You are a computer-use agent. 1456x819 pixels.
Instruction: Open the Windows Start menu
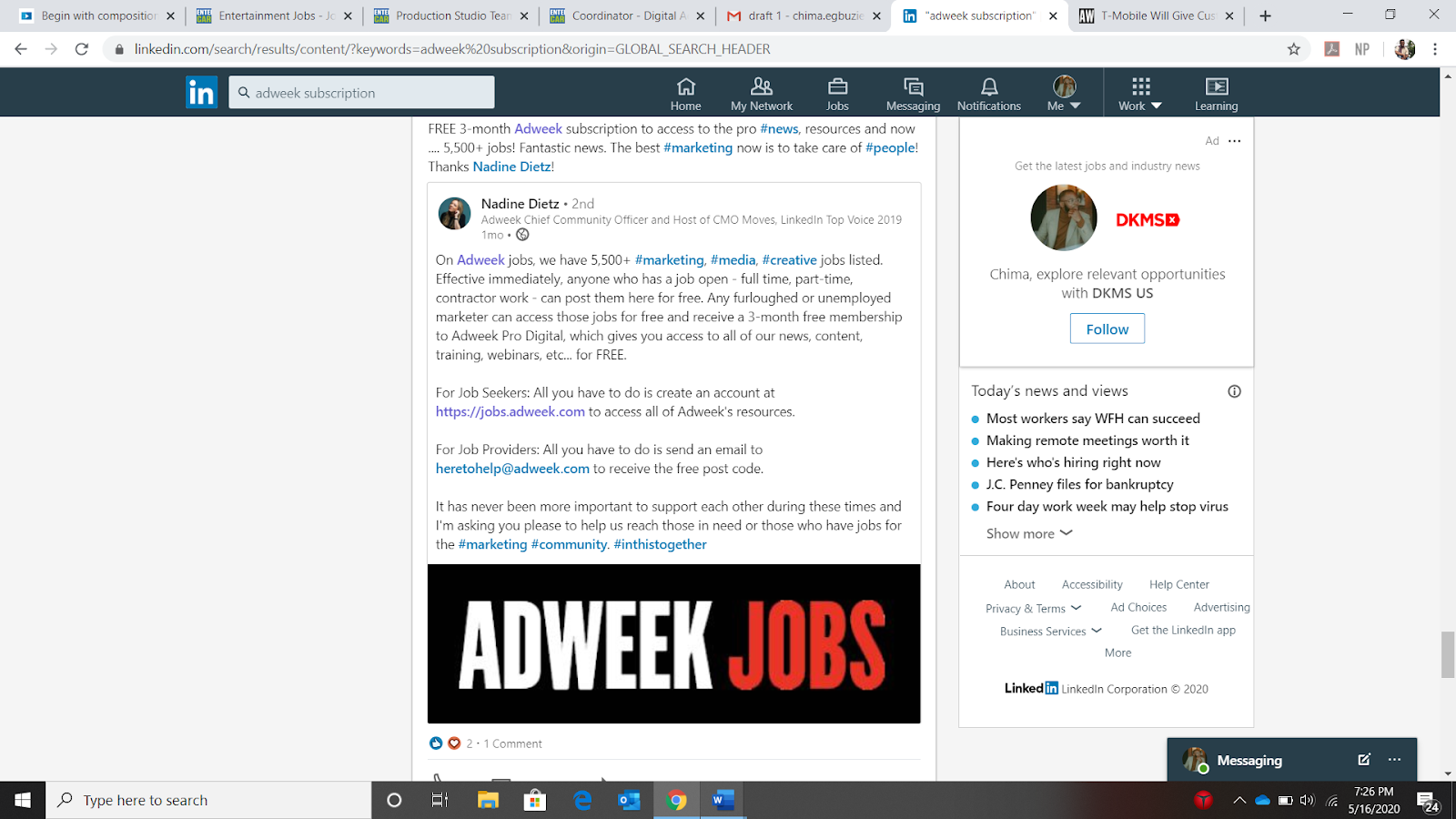coord(23,800)
